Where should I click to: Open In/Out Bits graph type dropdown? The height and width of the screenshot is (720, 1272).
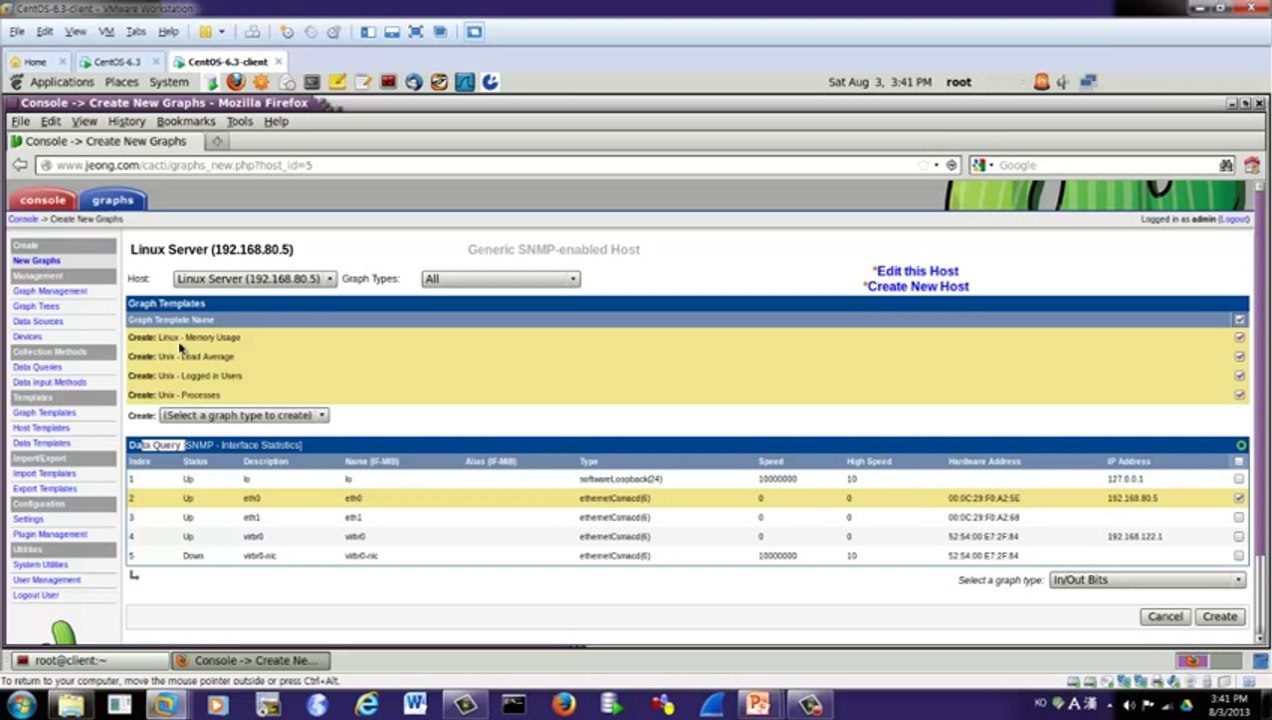tap(1147, 580)
